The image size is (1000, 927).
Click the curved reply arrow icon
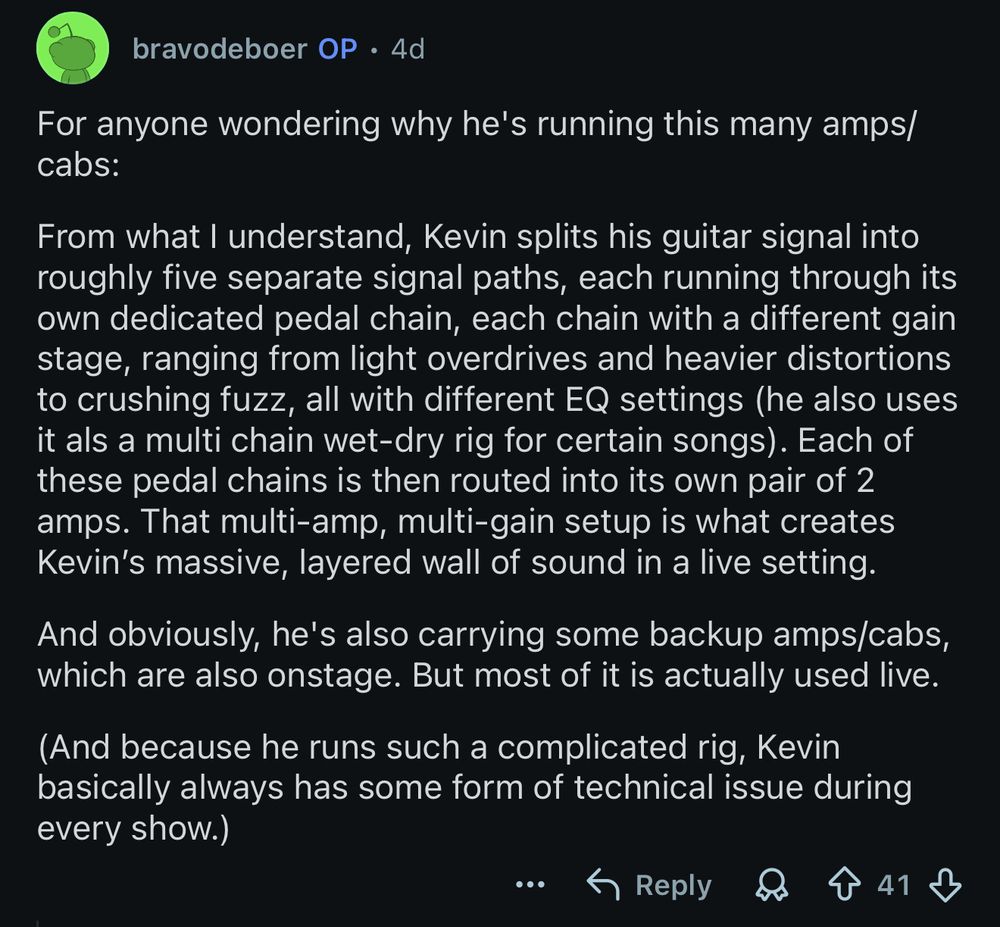click(x=603, y=884)
